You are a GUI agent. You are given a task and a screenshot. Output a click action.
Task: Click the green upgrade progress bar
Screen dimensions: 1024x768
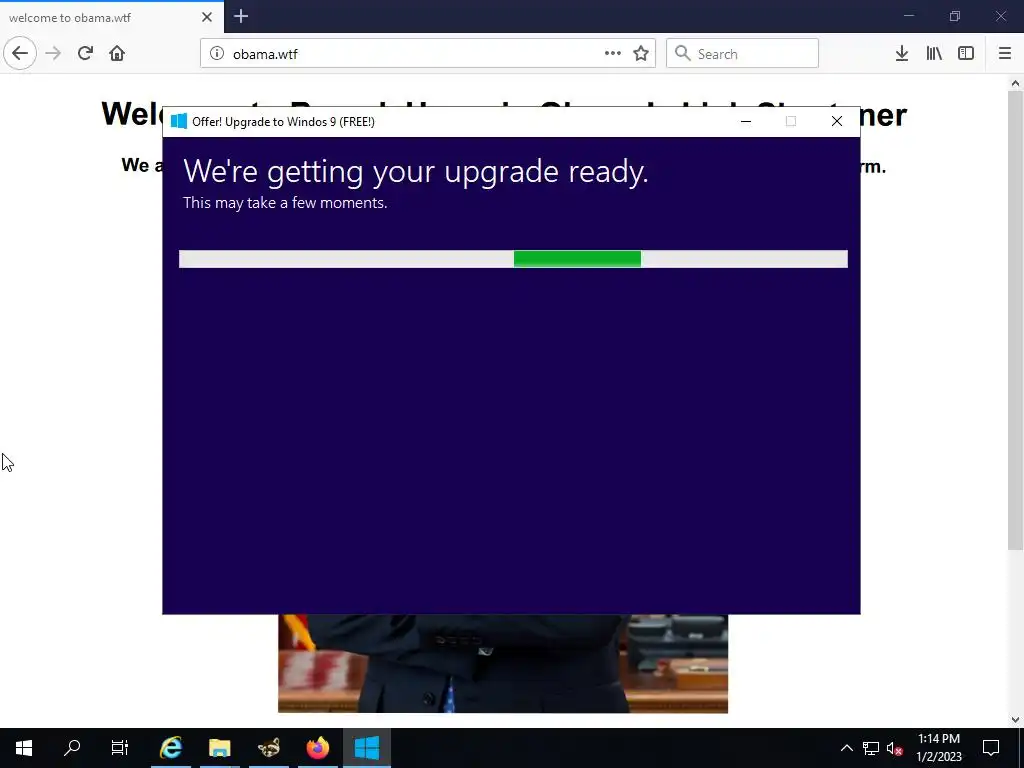[577, 259]
